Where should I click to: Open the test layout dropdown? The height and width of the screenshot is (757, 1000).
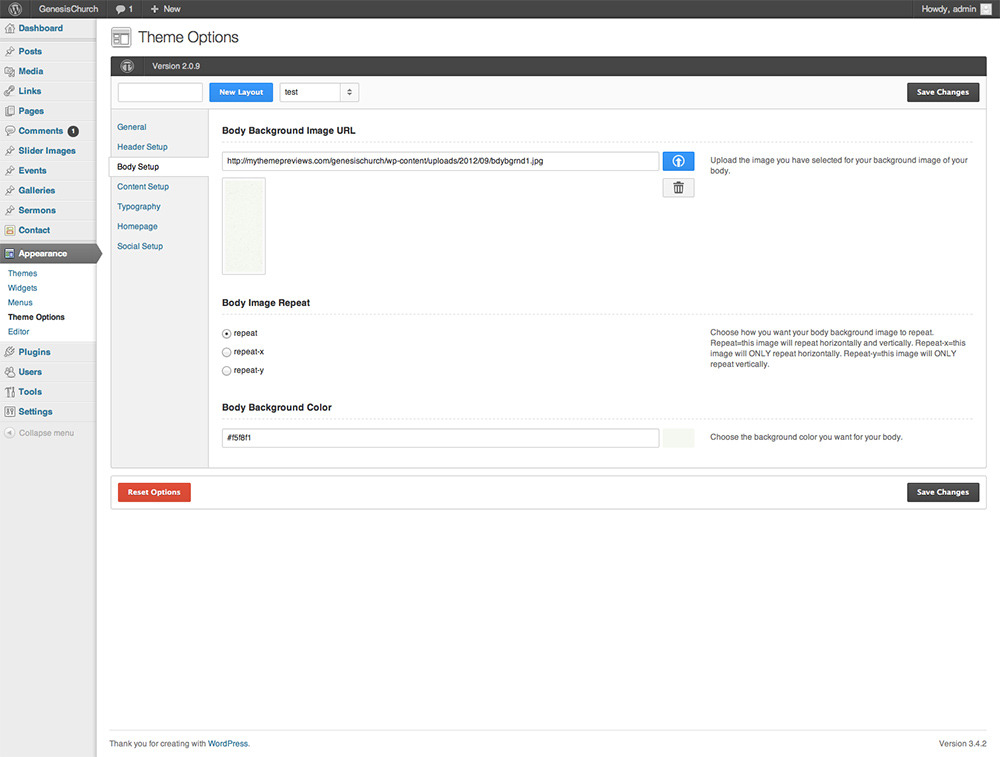[x=319, y=92]
